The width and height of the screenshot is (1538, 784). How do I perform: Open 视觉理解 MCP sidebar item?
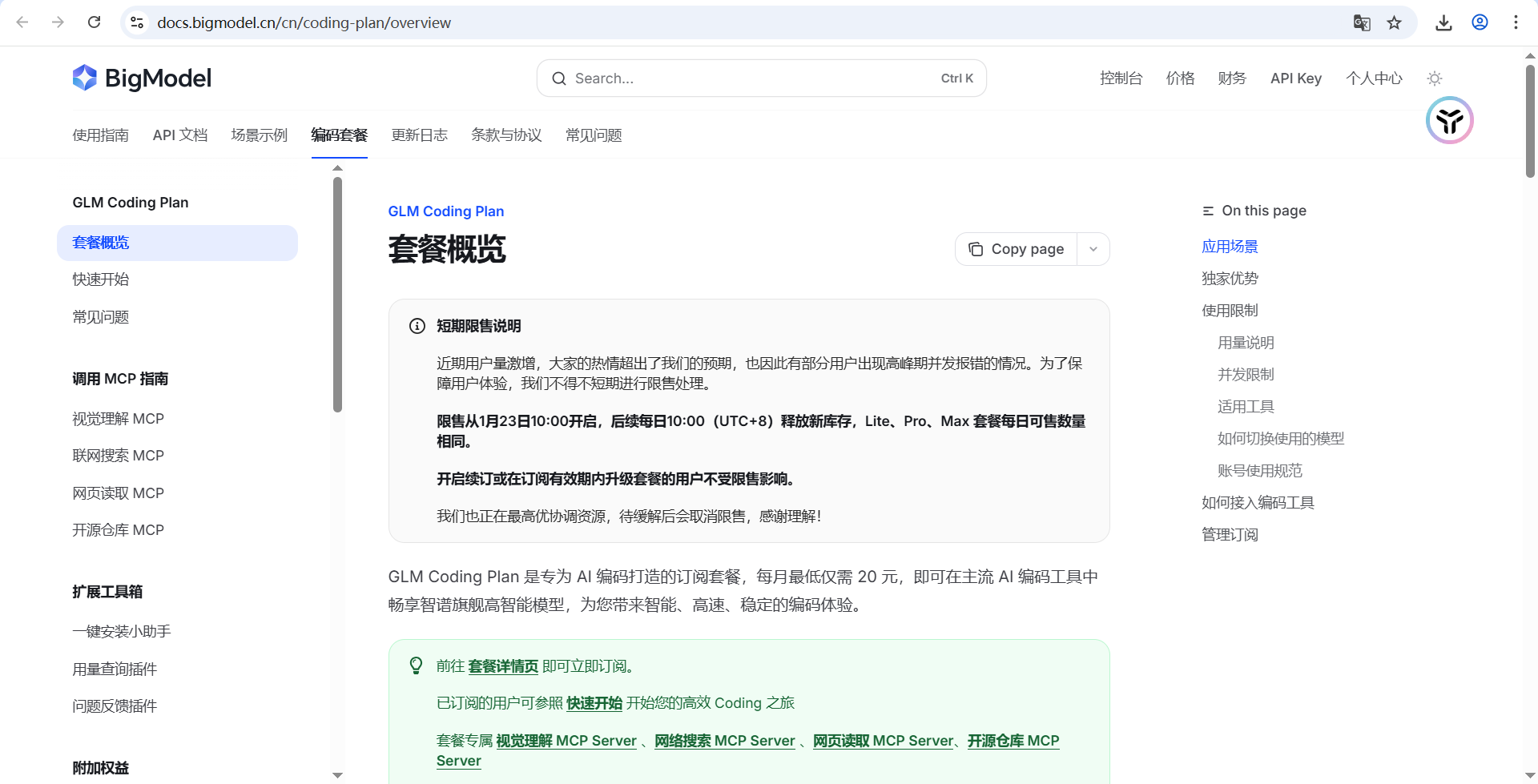(118, 419)
